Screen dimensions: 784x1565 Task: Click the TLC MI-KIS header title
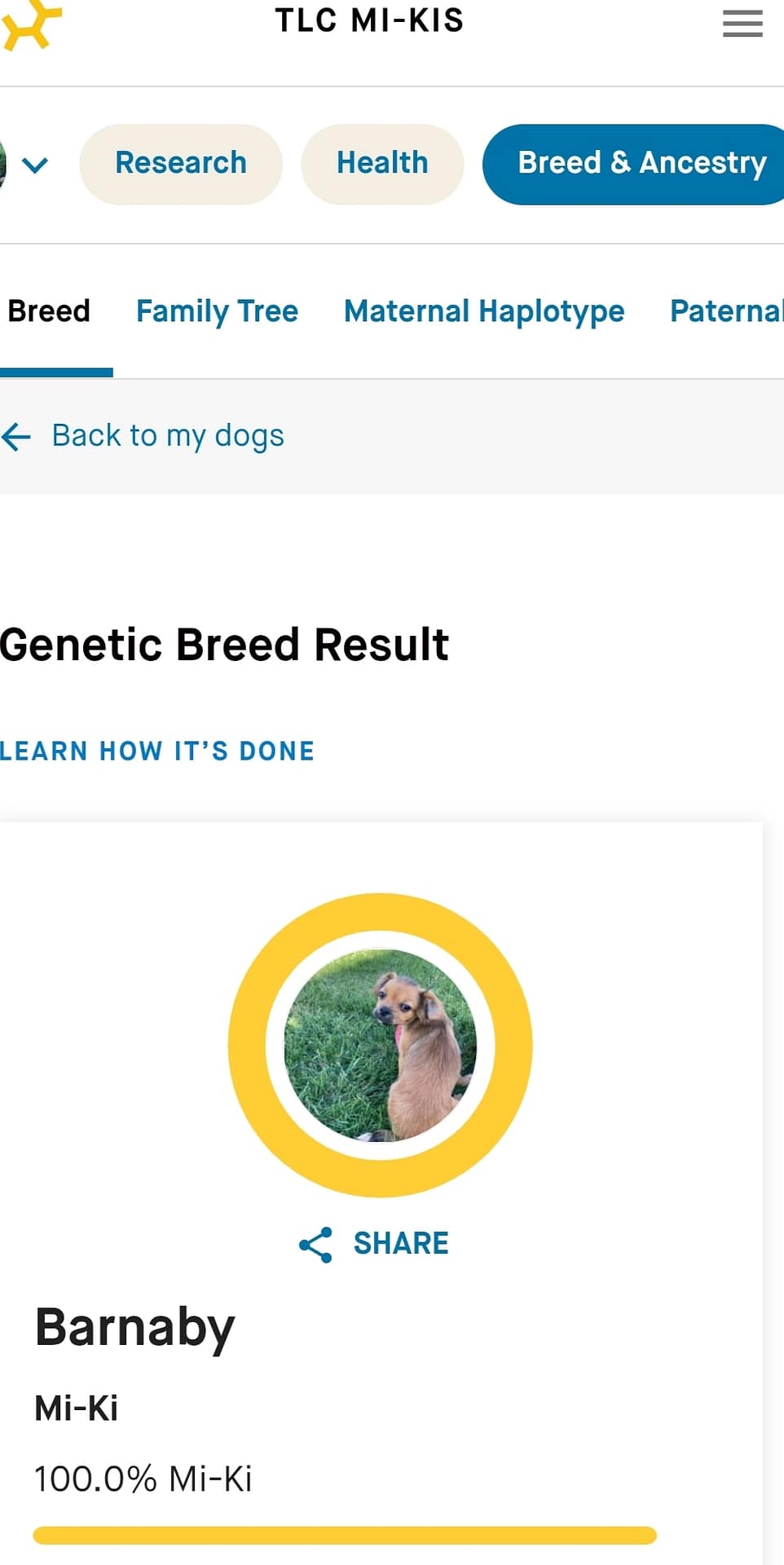point(369,21)
